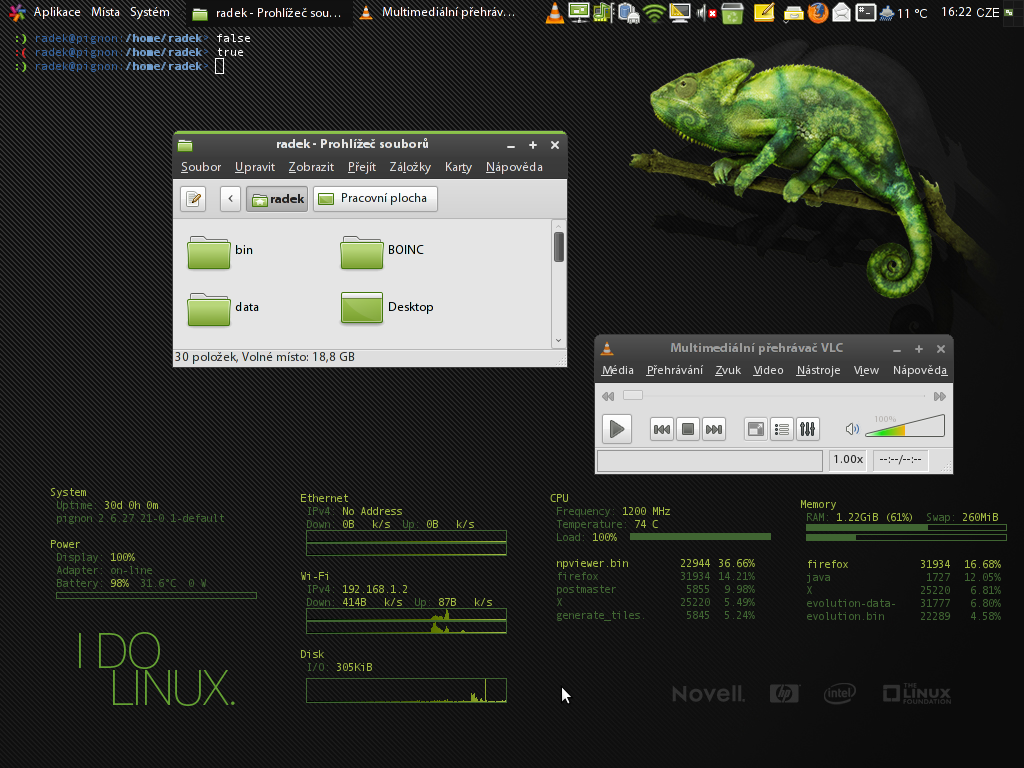Click the Firefox icon in the panel

point(818,13)
